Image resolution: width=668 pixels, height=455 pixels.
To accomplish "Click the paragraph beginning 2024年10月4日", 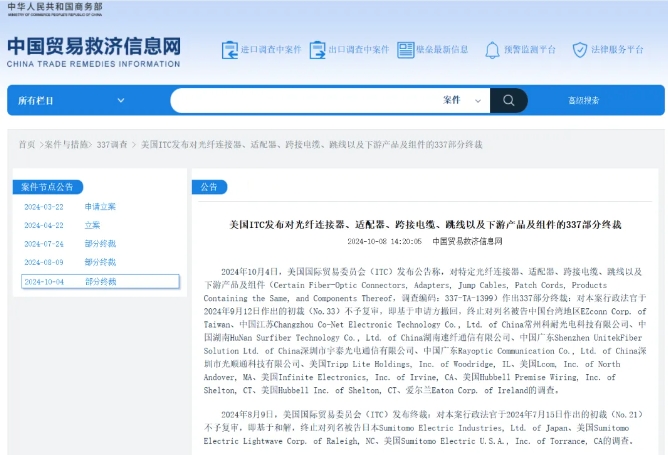I will click(425, 331).
